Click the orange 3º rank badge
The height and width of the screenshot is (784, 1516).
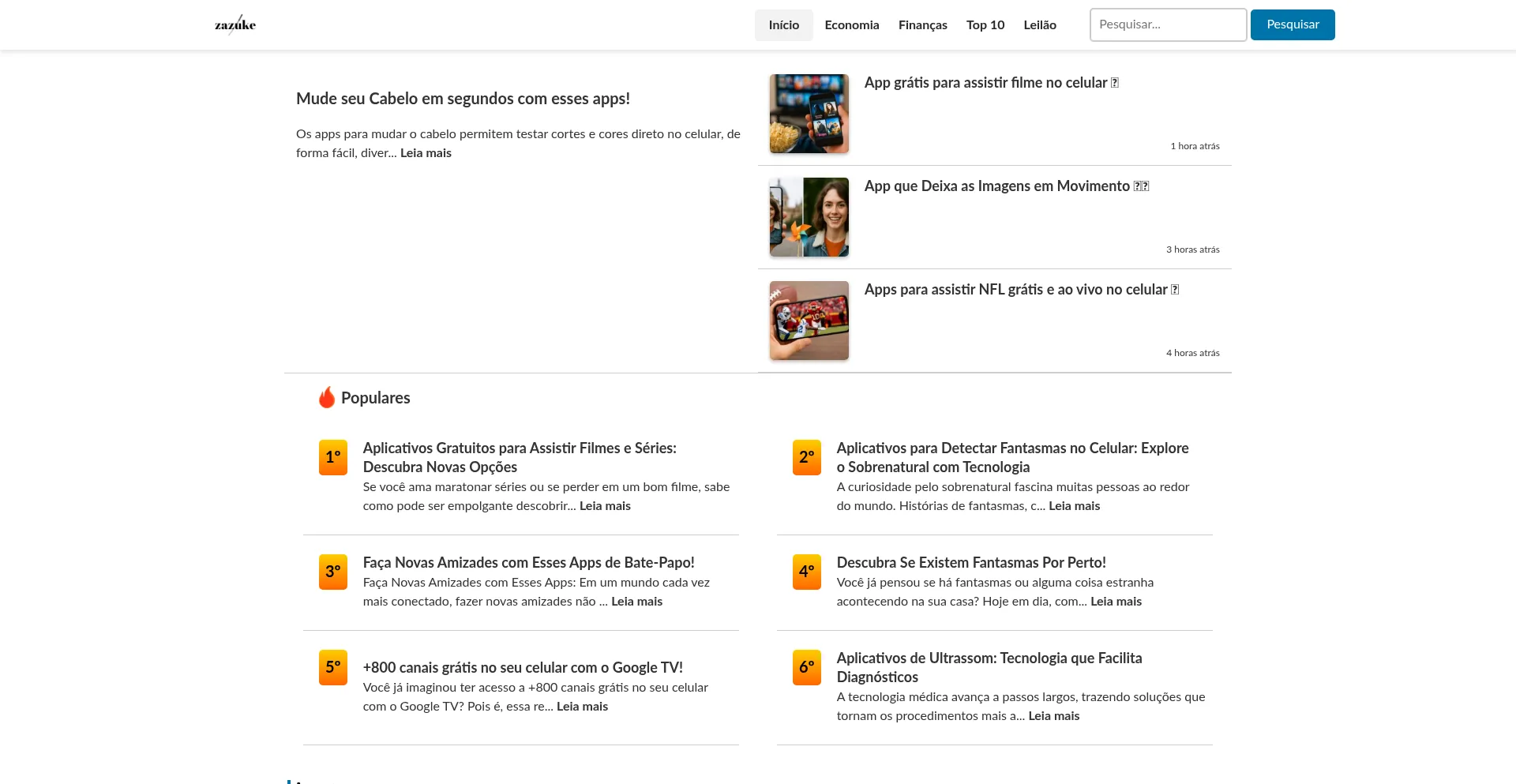(x=332, y=572)
